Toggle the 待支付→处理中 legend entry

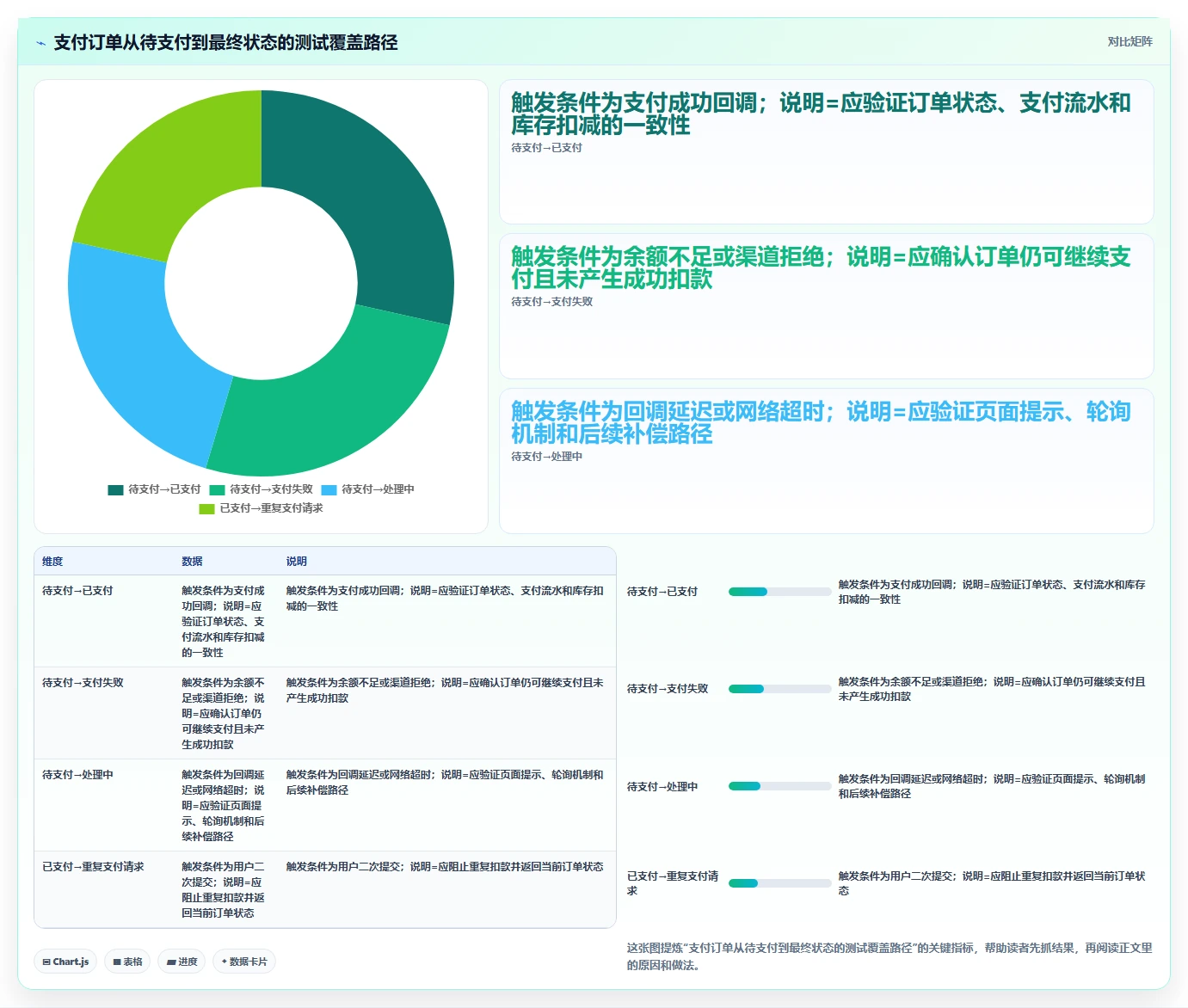[x=367, y=489]
